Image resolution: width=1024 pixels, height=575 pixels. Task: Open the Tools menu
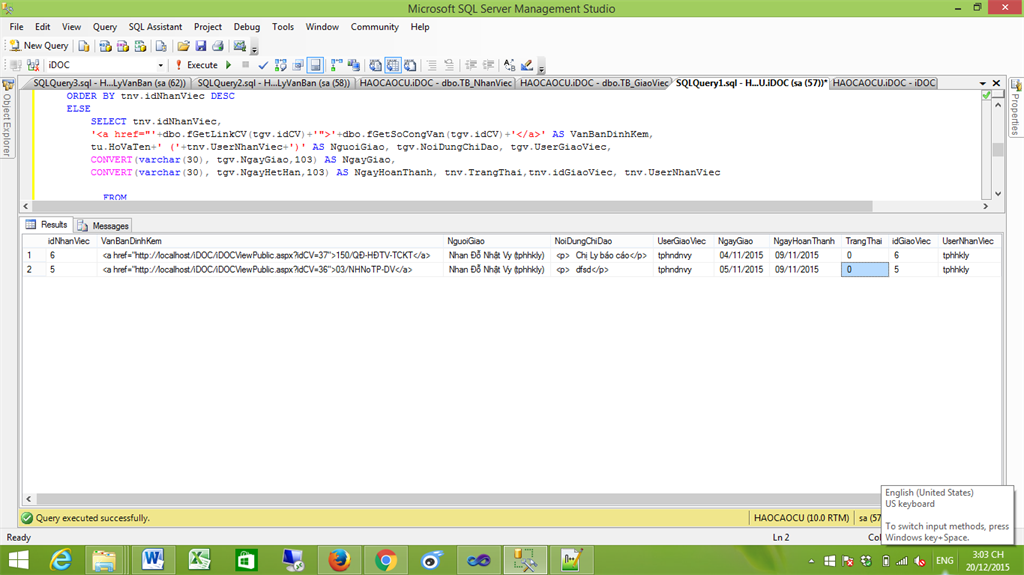[283, 27]
